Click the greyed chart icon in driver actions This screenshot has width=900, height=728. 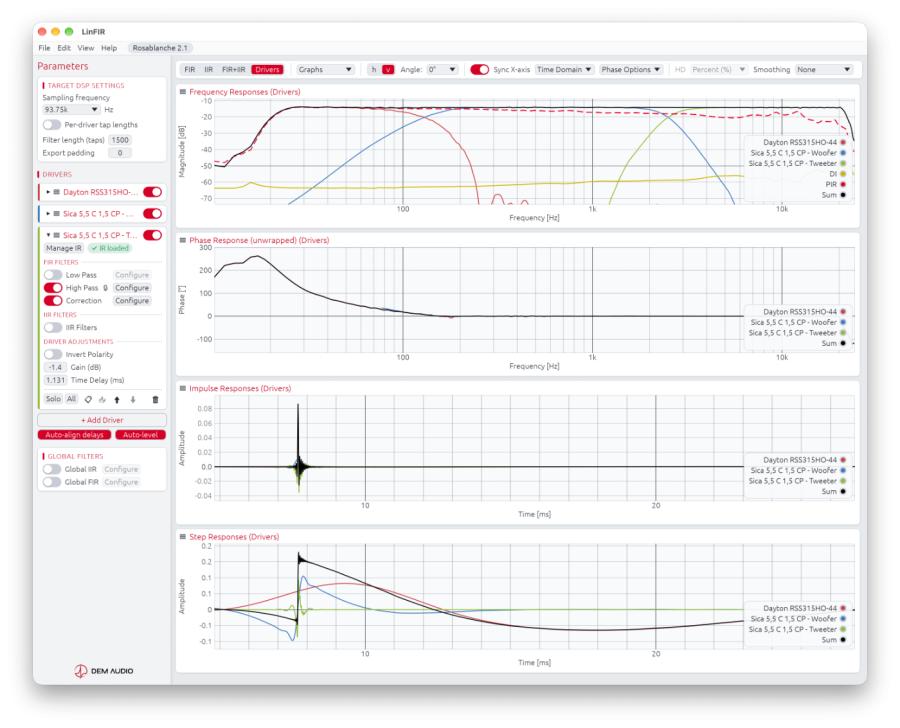tap(102, 400)
